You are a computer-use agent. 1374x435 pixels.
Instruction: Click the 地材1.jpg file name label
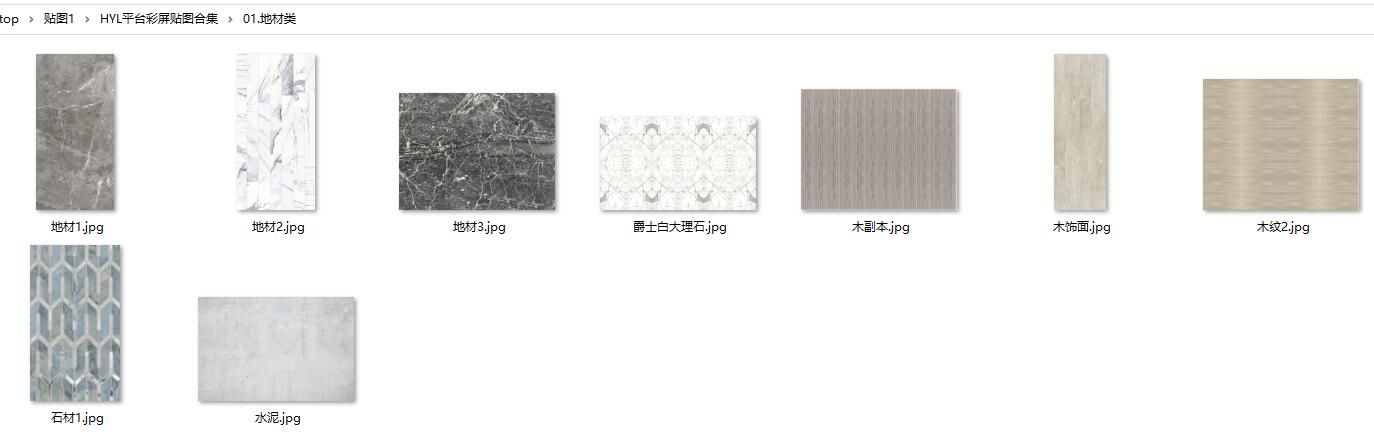77,227
